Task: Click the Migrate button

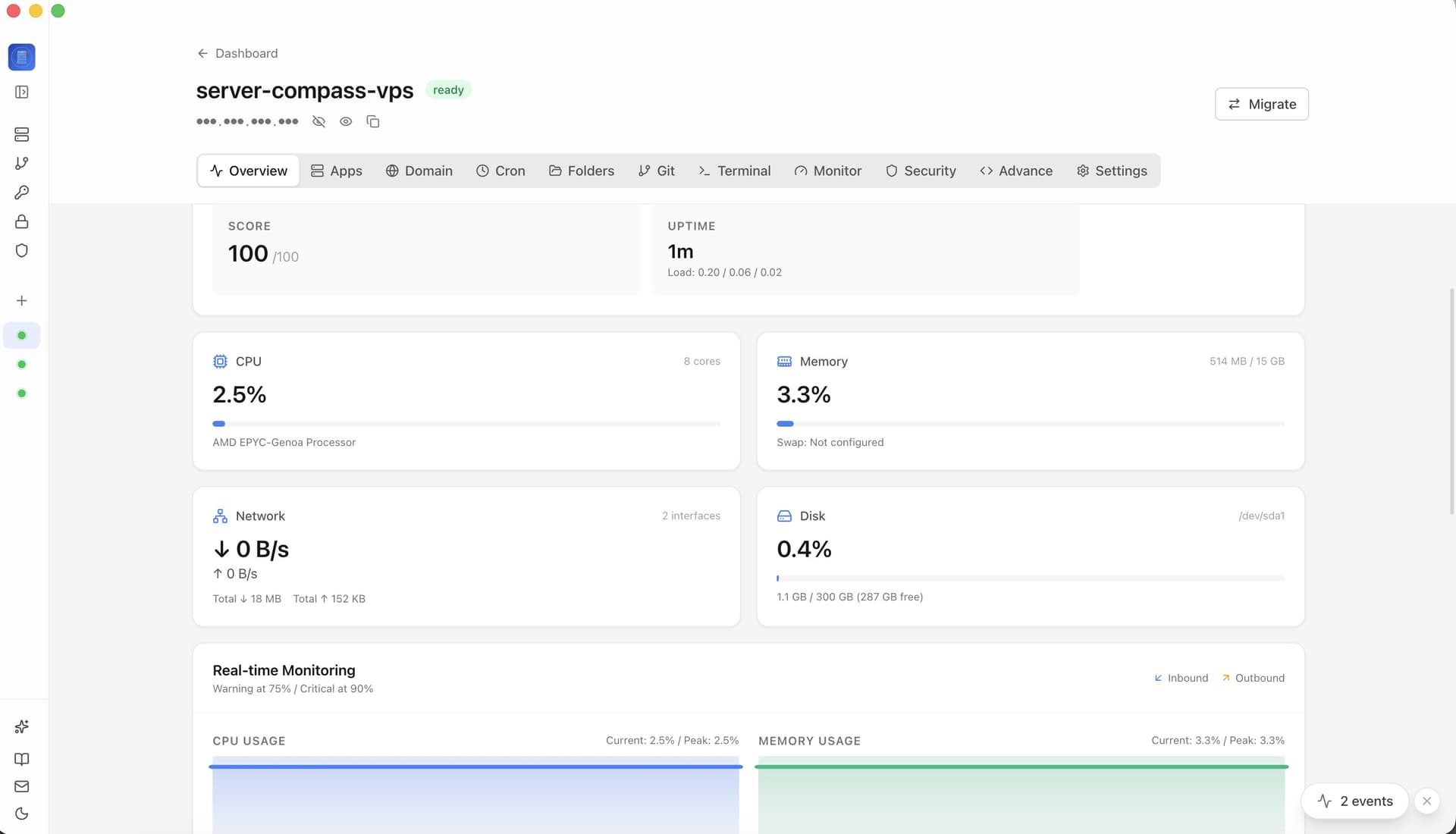Action: (x=1261, y=104)
